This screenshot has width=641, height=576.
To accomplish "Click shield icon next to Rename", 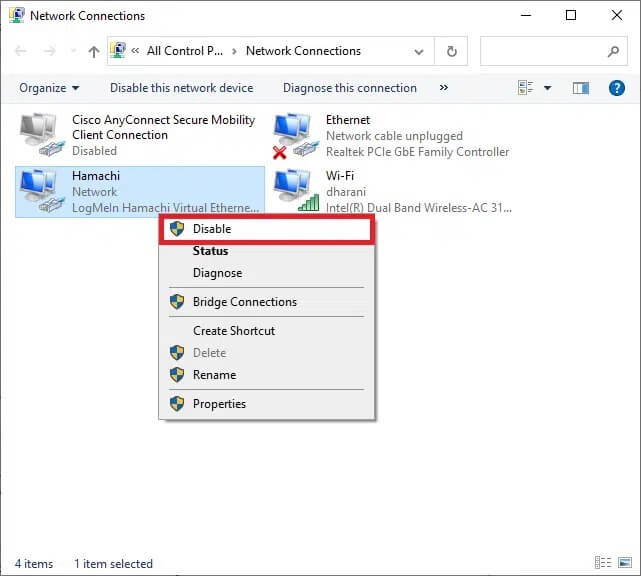I will [177, 374].
